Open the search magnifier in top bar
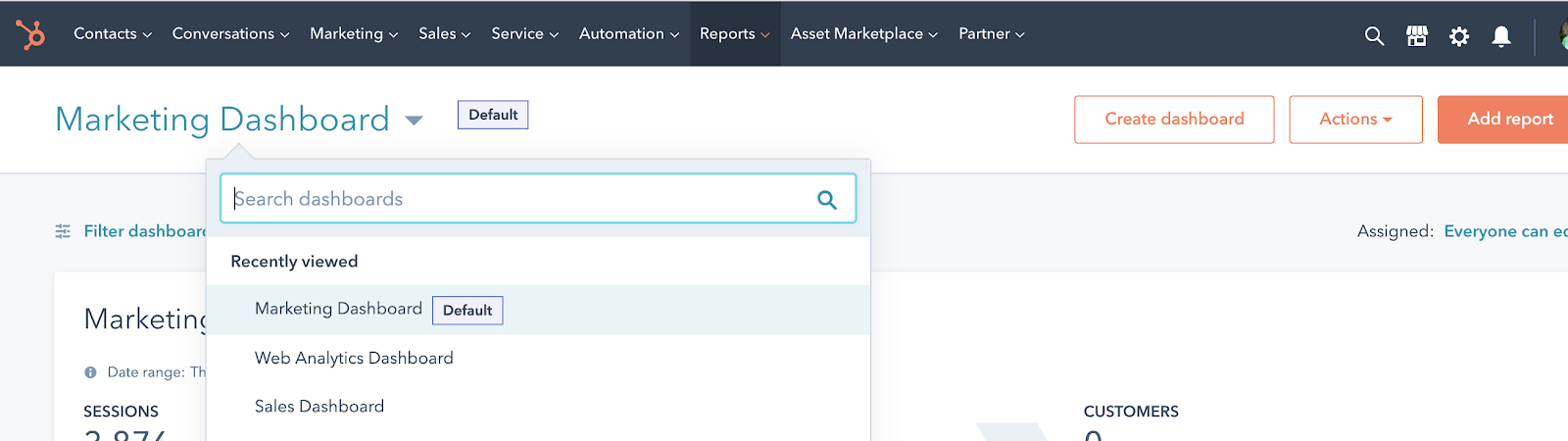Viewport: 1568px width, 441px height. (x=1374, y=36)
